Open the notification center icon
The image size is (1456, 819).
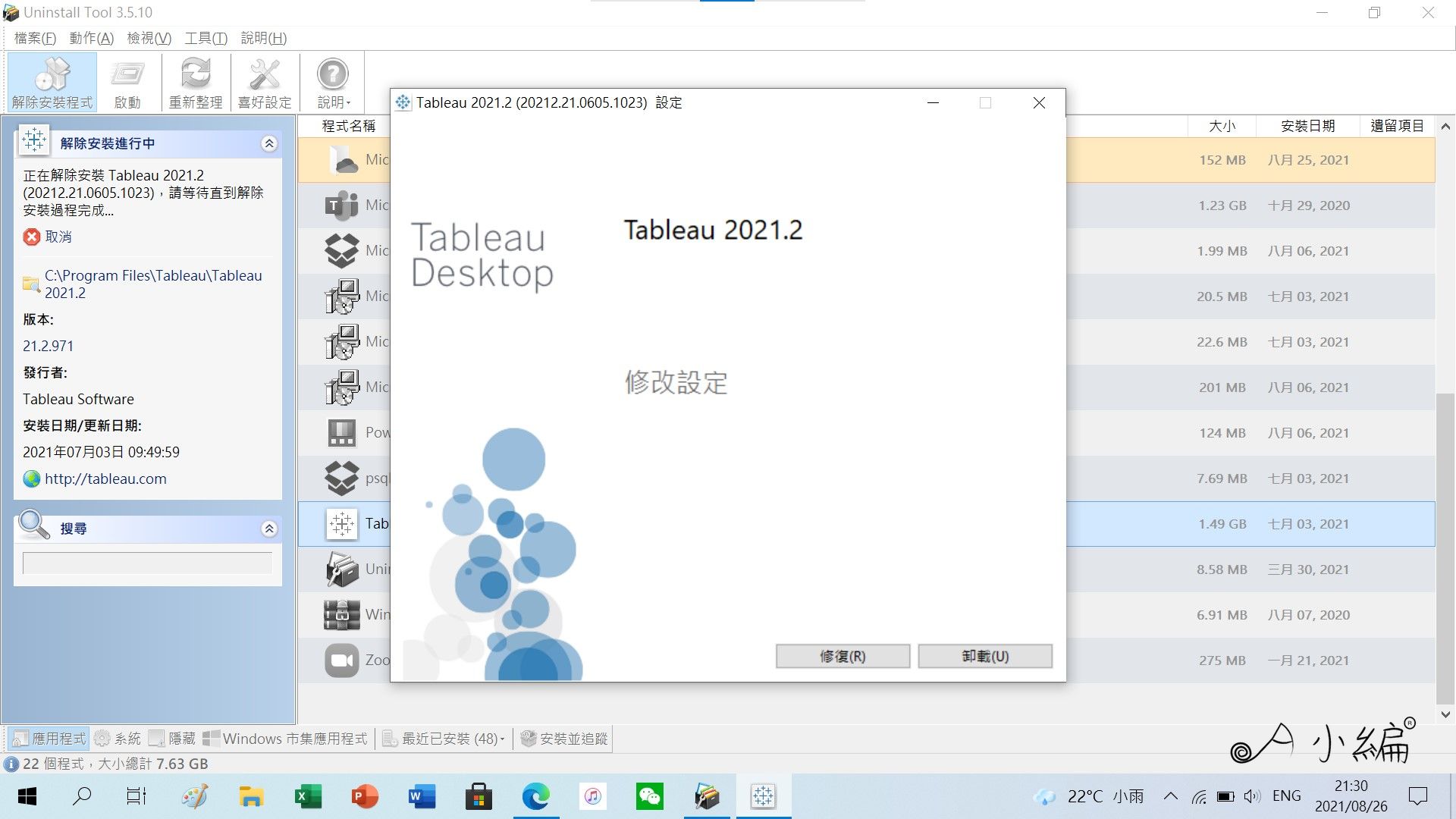point(1417,796)
